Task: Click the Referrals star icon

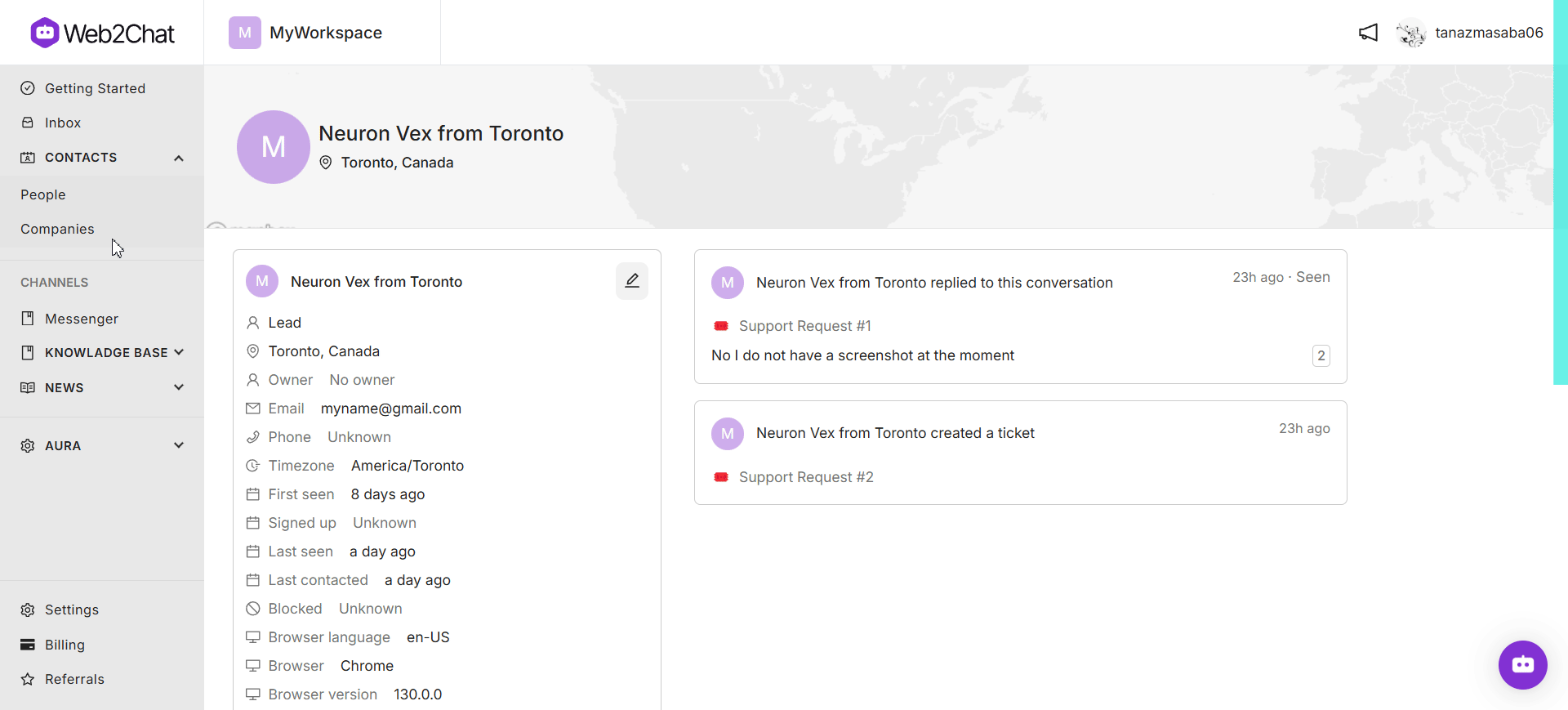Action: tap(28, 680)
